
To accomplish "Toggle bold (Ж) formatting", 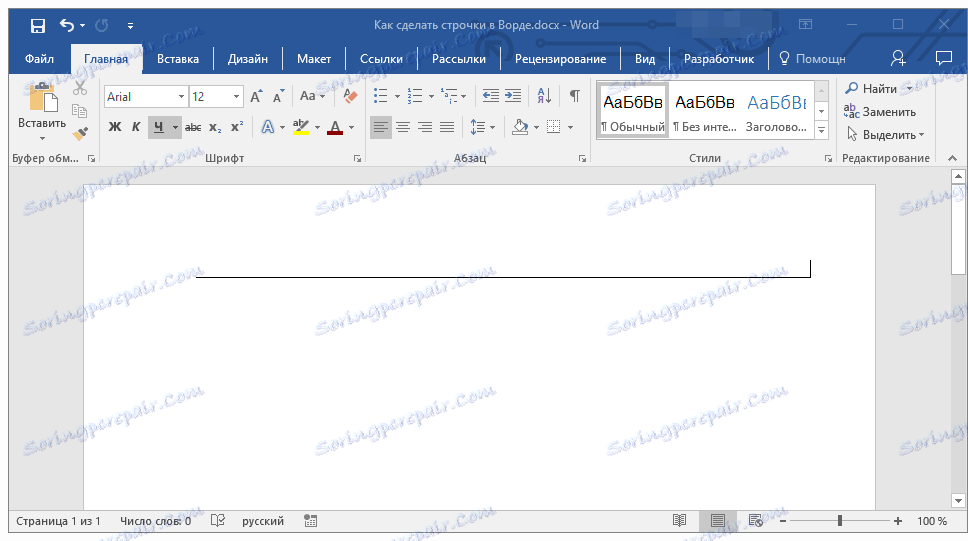I will 115,127.
